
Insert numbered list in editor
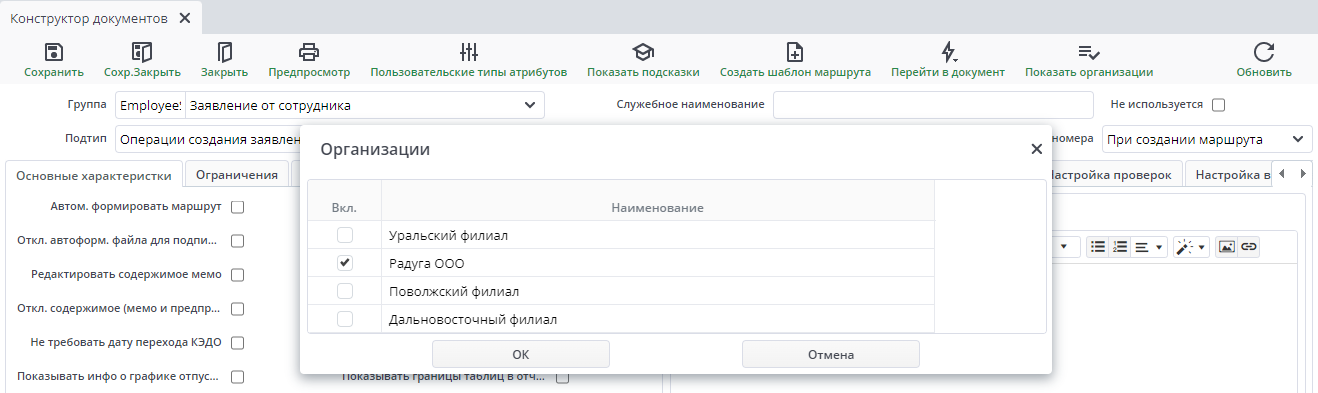pyautogui.click(x=1120, y=246)
